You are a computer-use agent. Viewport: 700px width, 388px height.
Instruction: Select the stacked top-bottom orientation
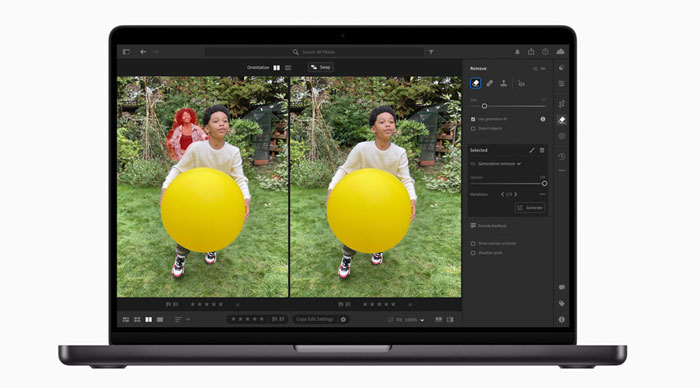[288, 68]
